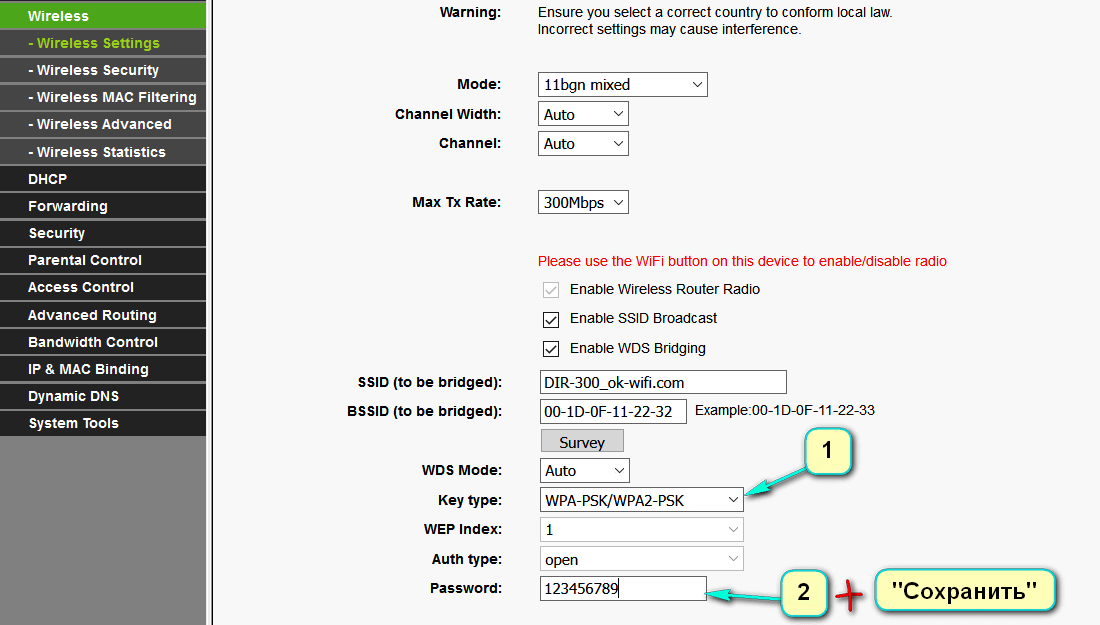Click the Survey button
The width and height of the screenshot is (1100, 625).
(x=582, y=442)
